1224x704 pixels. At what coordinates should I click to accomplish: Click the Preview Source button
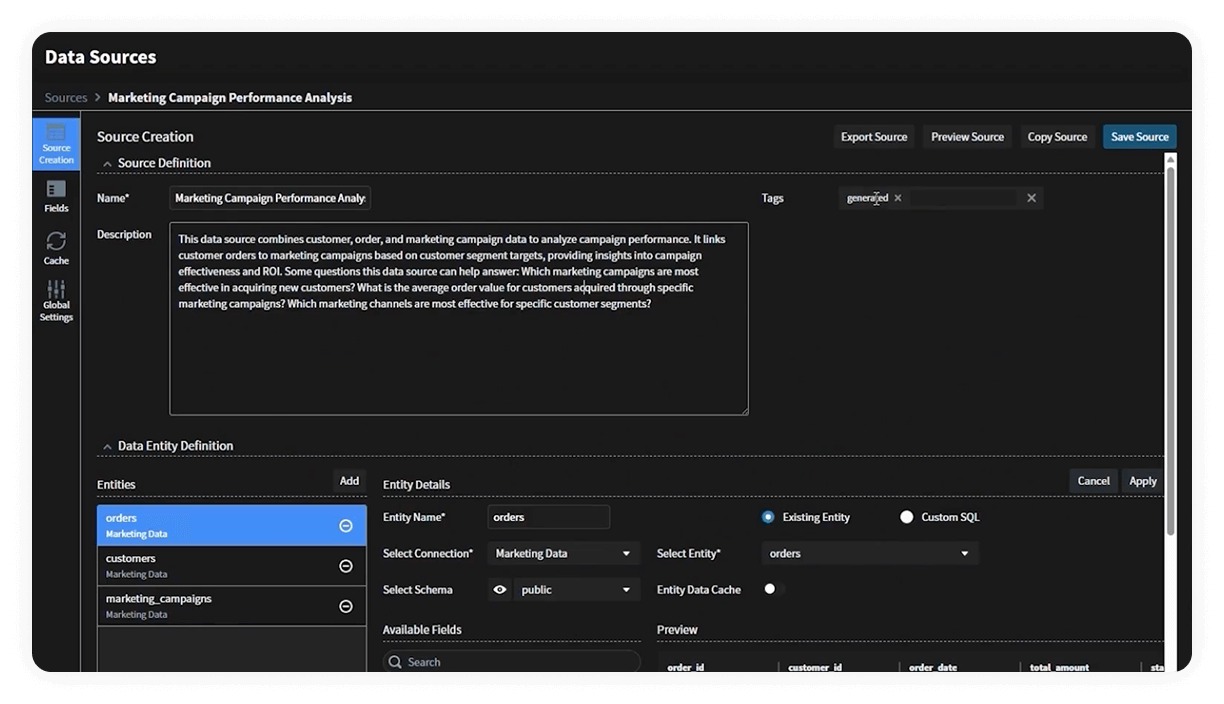[x=967, y=137]
